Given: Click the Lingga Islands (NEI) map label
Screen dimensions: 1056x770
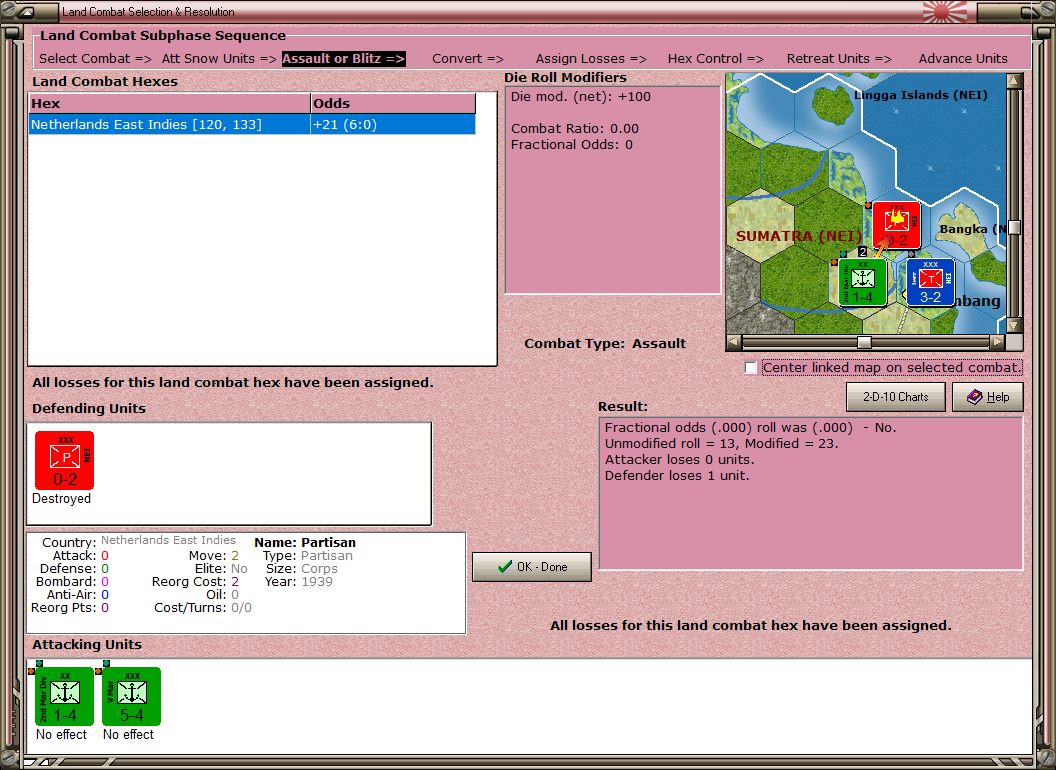Looking at the screenshot, I should coord(921,95).
